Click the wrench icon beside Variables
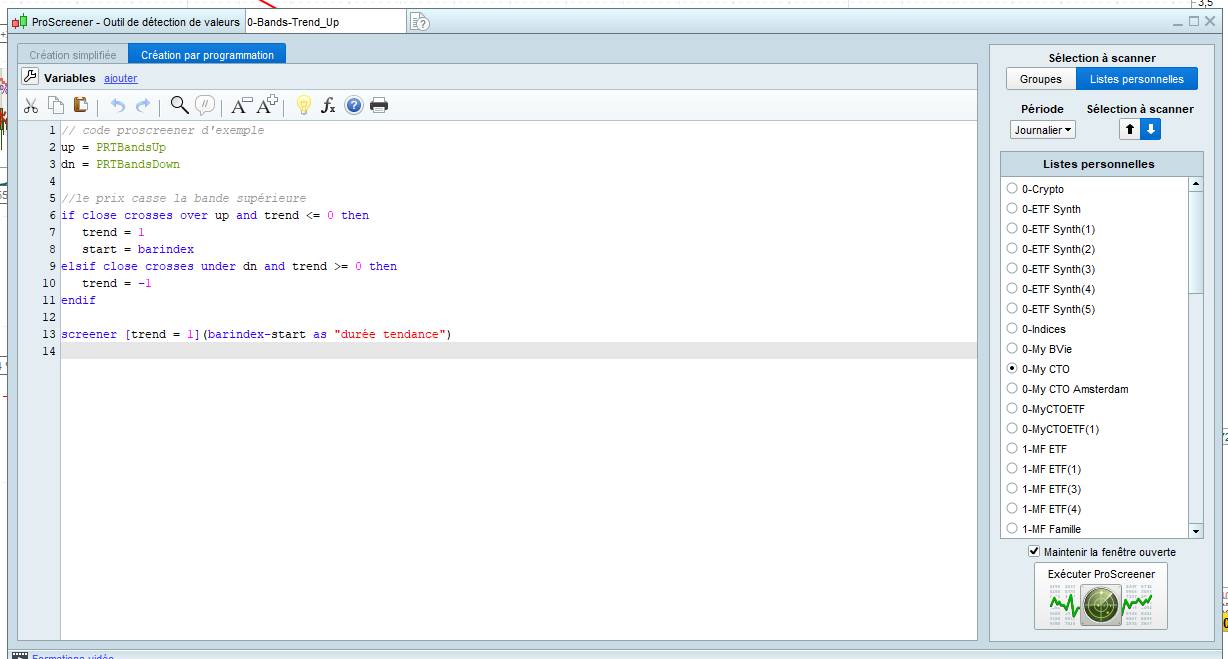 [30, 77]
